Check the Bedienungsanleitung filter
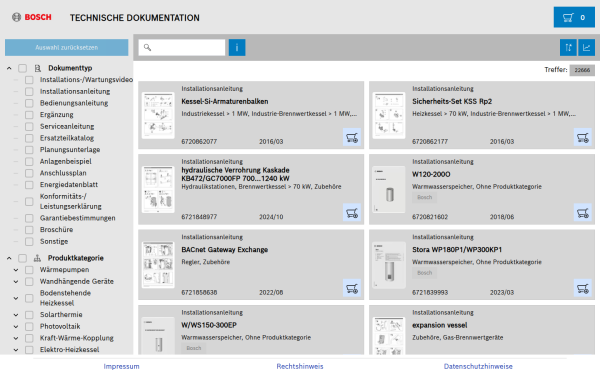This screenshot has width=600, height=375. tap(29, 103)
